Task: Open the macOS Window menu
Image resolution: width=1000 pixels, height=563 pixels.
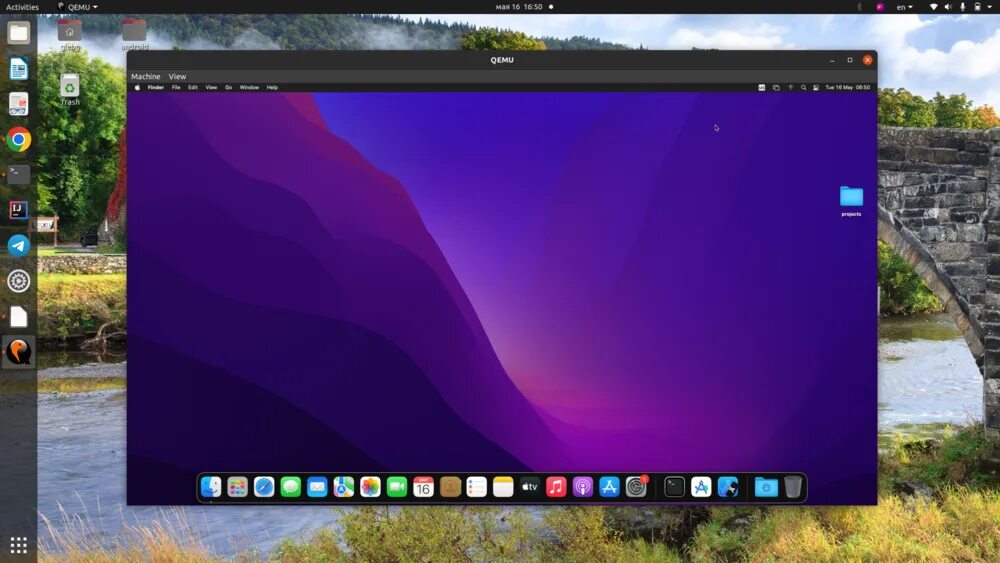Action: click(x=249, y=87)
